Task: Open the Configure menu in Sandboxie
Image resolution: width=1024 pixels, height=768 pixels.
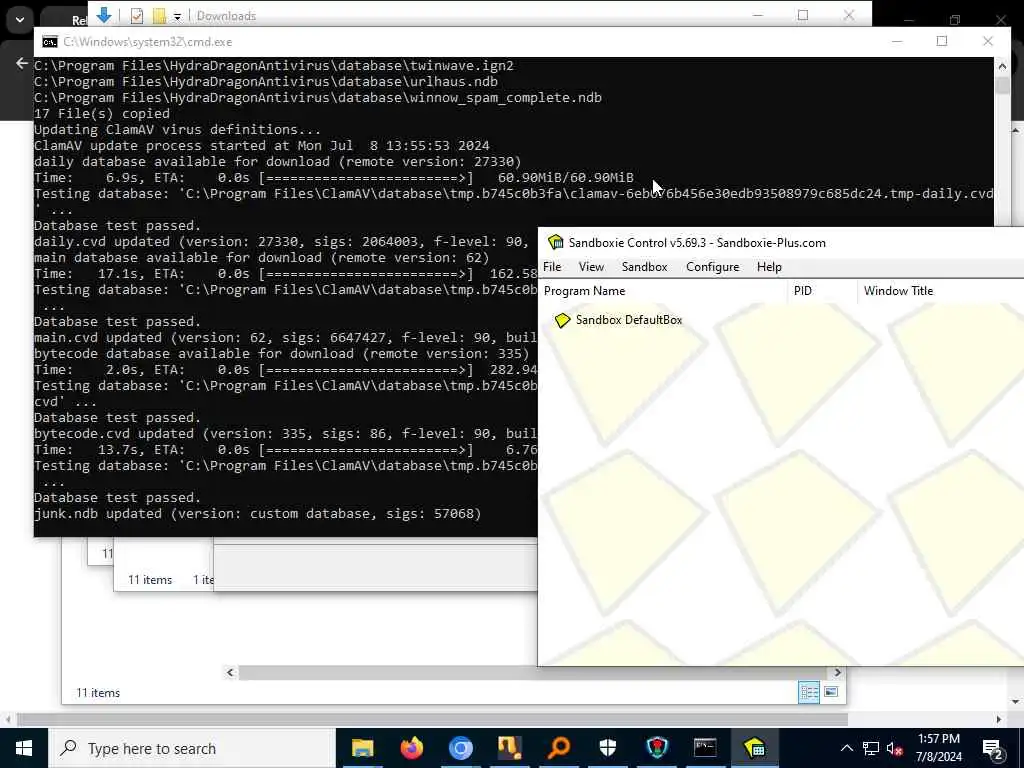Action: pos(712,266)
